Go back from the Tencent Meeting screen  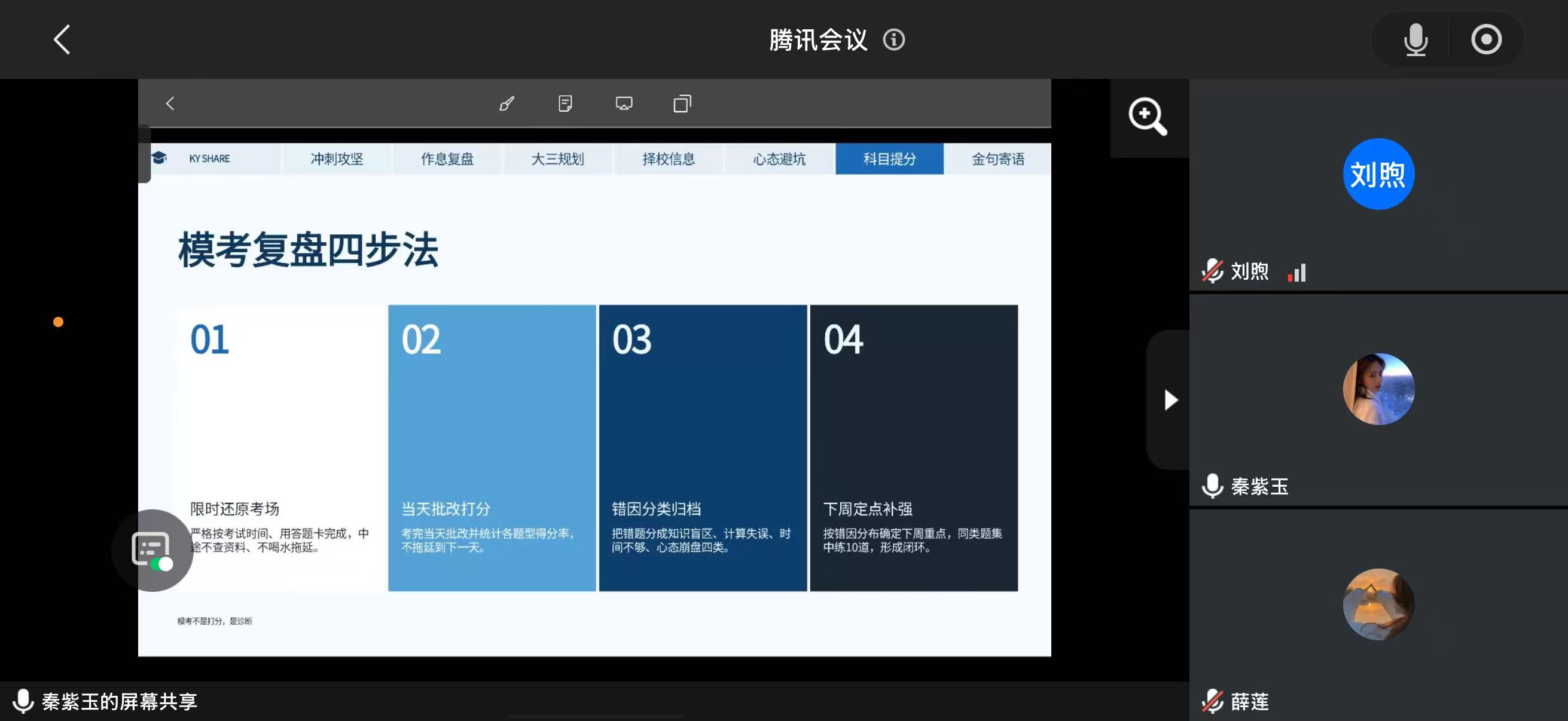pyautogui.click(x=62, y=39)
